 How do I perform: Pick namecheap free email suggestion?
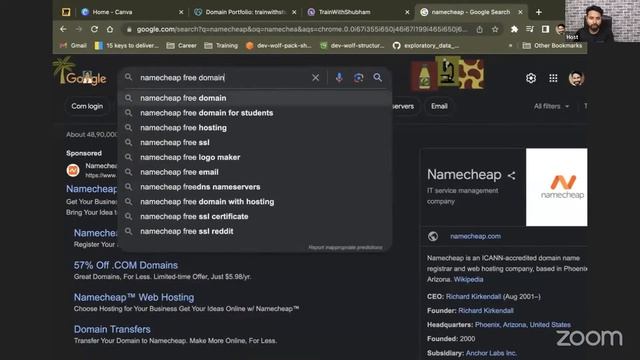[x=255, y=172]
